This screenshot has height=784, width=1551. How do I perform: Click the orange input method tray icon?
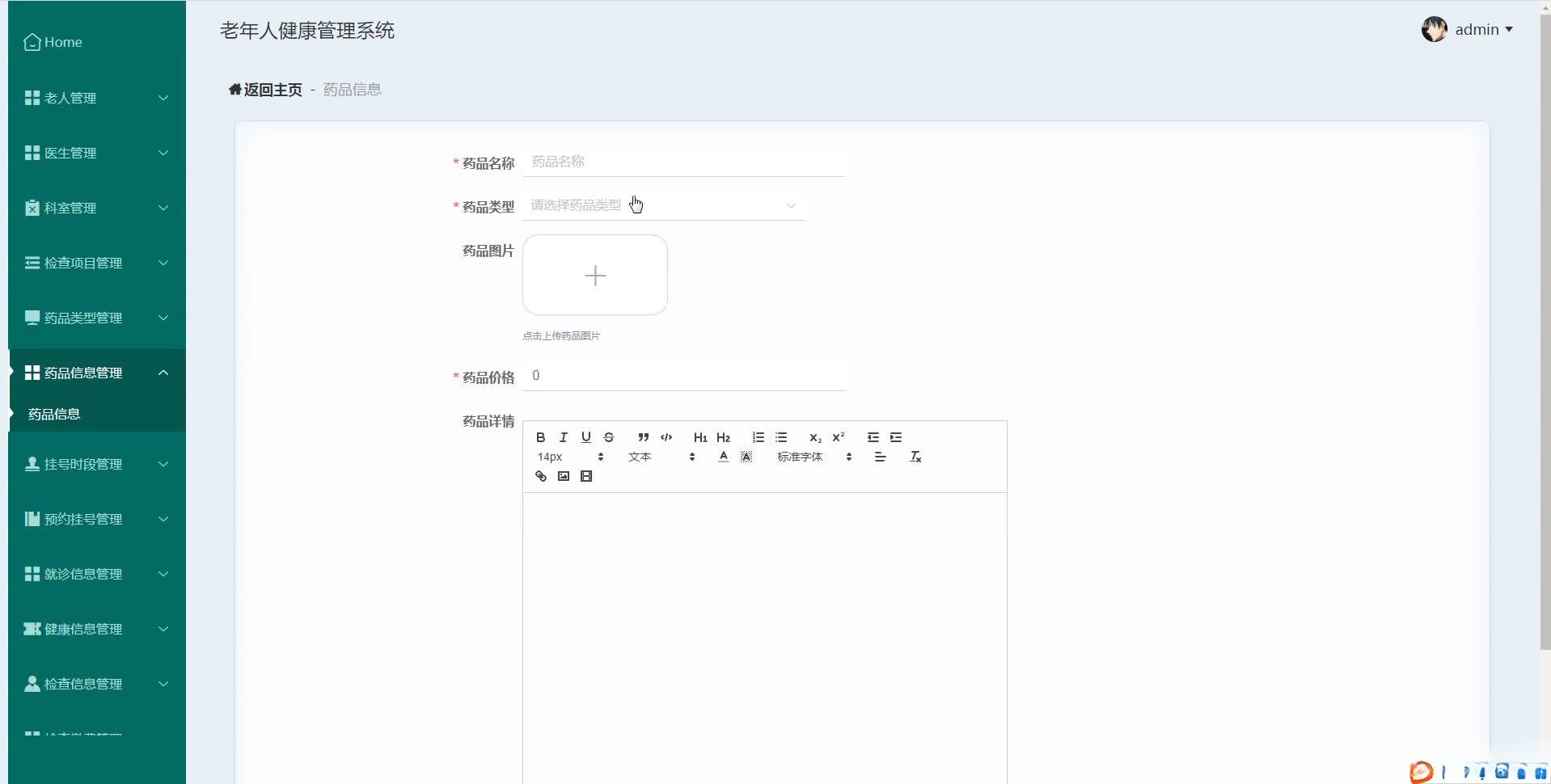pos(1421,772)
